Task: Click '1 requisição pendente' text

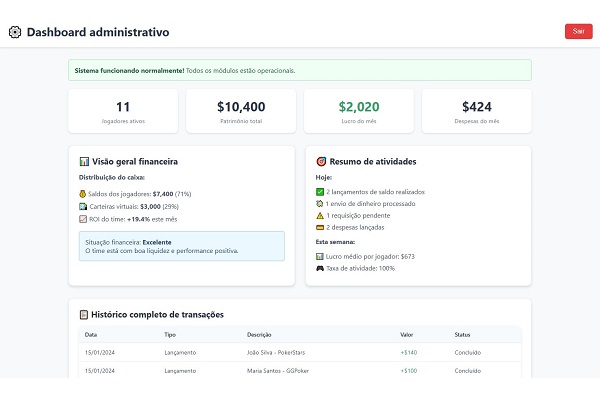Action: click(358, 216)
